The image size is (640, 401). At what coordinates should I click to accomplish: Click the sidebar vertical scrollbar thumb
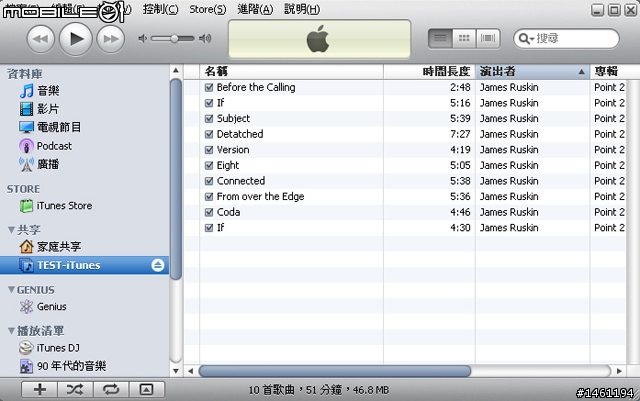(x=176, y=180)
